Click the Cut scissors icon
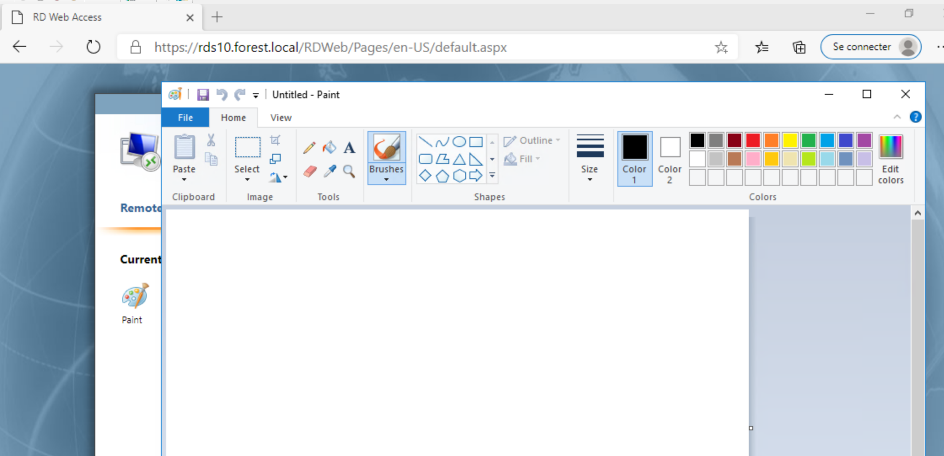The width and height of the screenshot is (944, 456). tap(211, 140)
